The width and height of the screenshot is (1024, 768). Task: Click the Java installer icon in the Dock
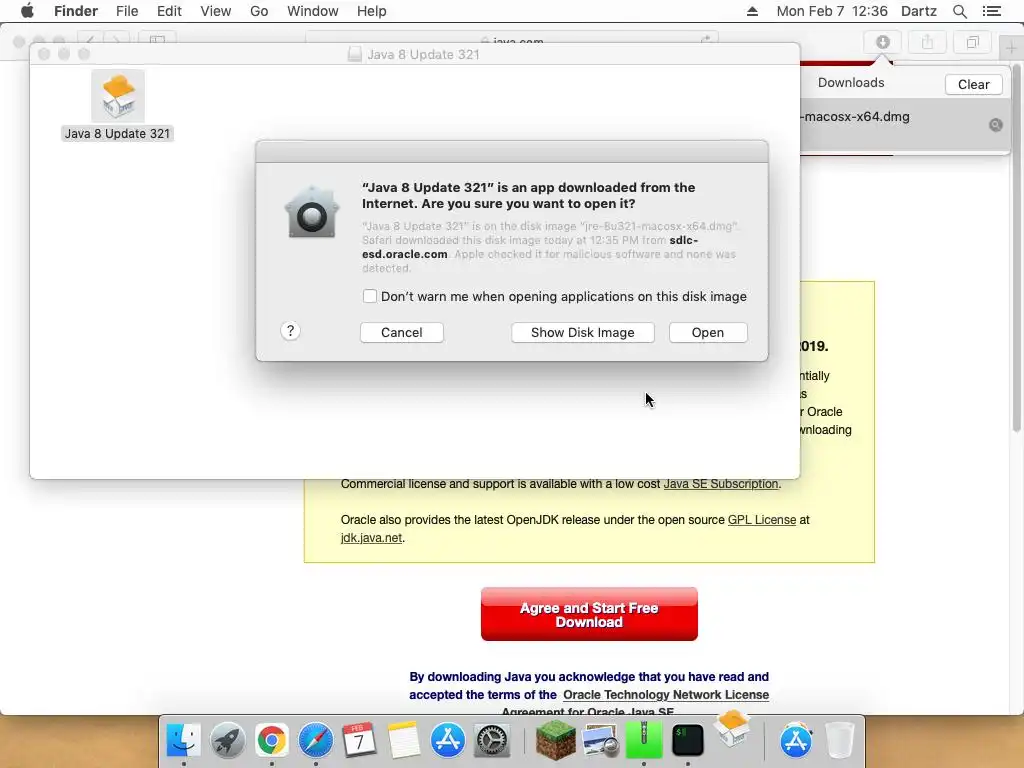click(x=732, y=728)
